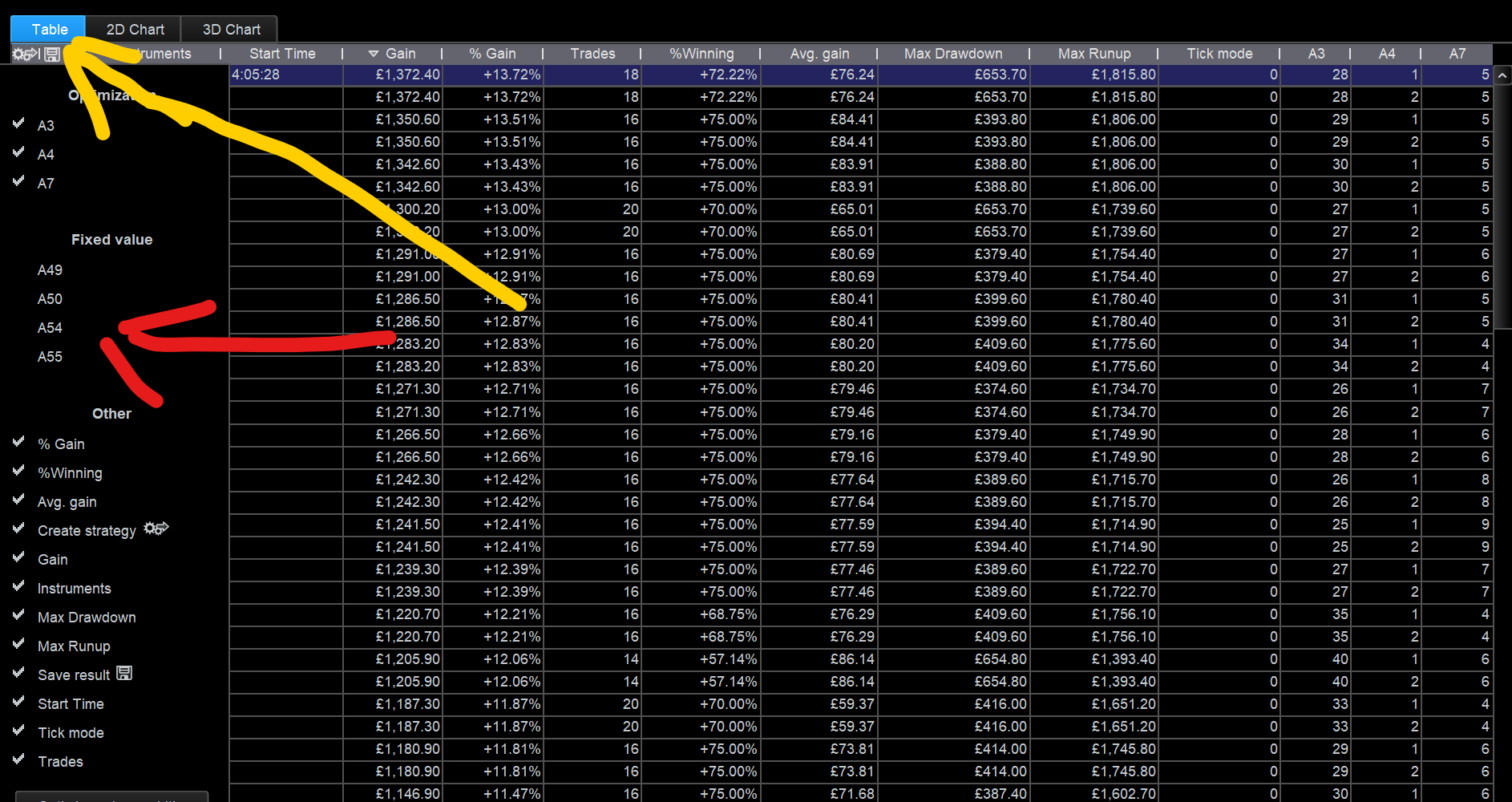Toggle the Start Time column checkbox
The height and width of the screenshot is (802, 1512).
[x=18, y=702]
